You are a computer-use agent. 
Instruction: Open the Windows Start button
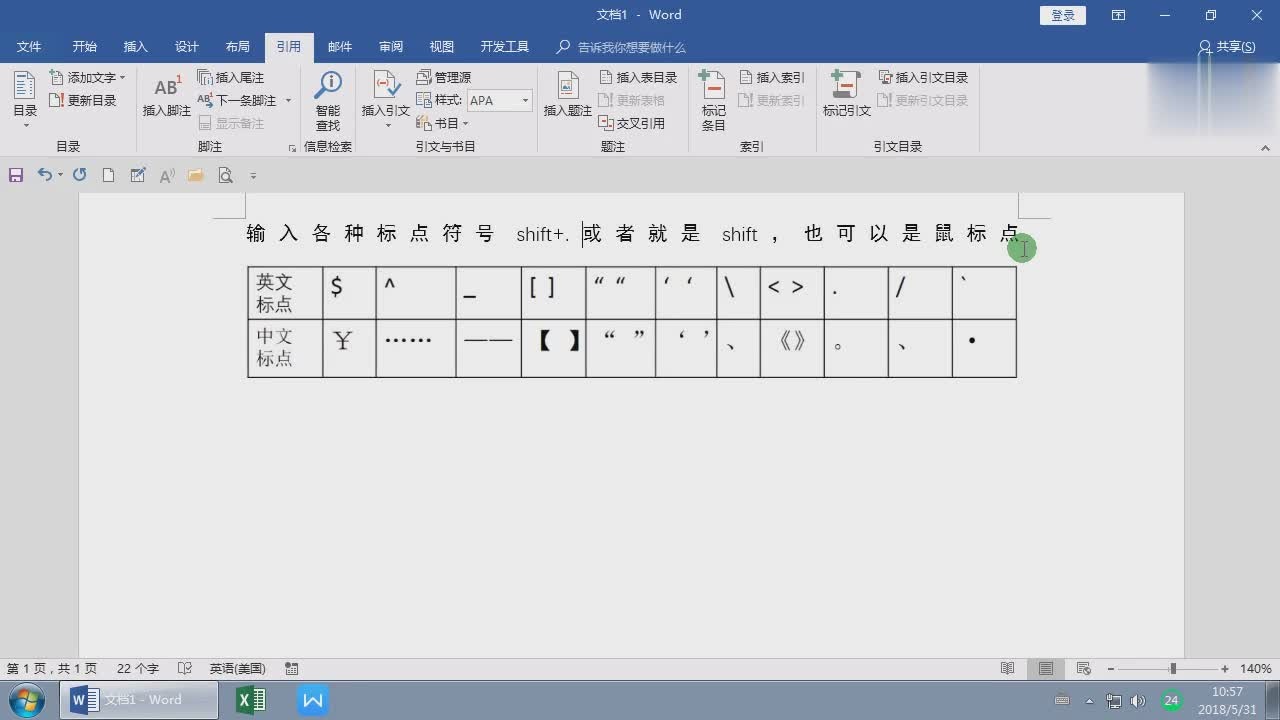tap(26, 700)
